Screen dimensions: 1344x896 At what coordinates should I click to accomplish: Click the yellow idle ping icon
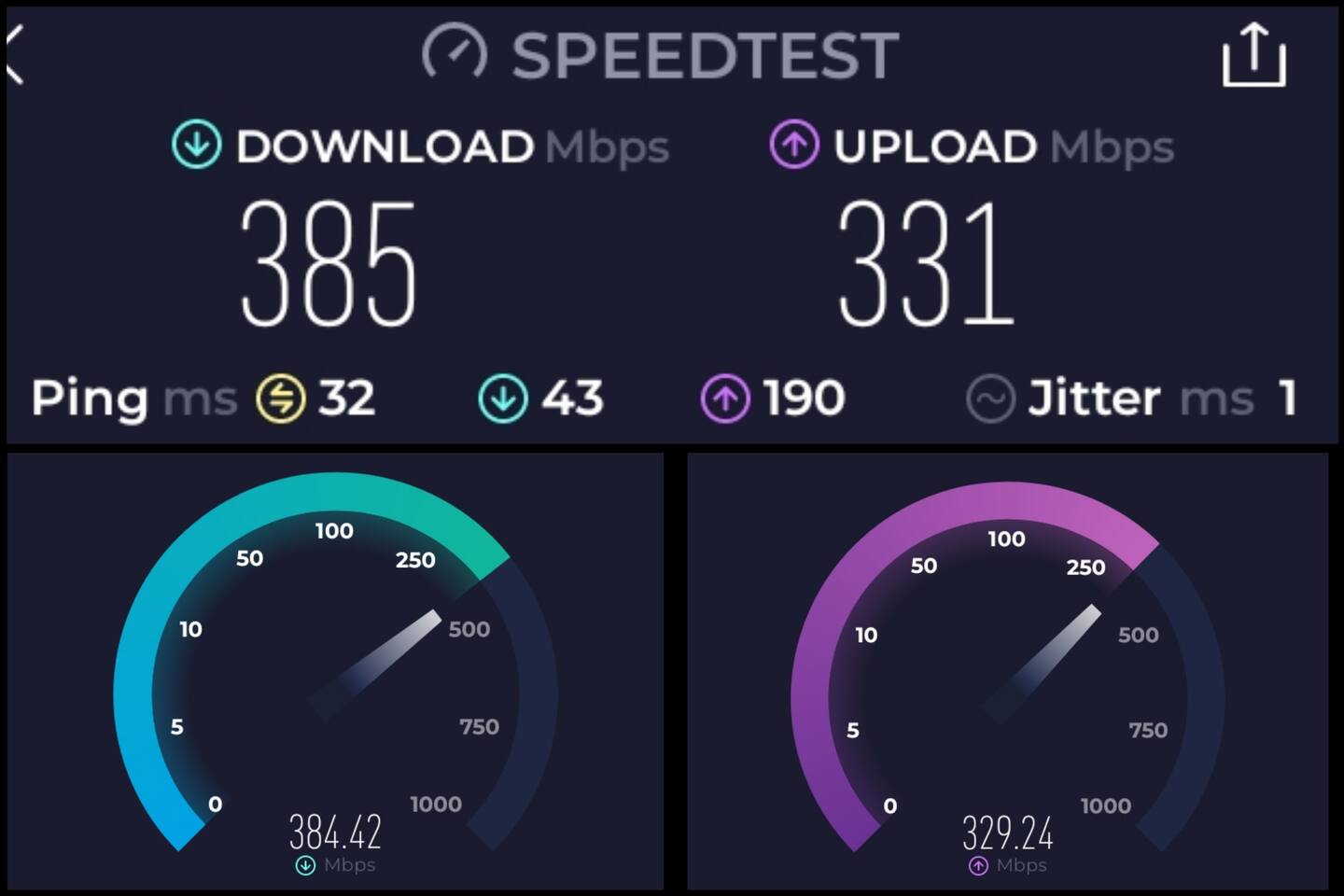tap(281, 399)
